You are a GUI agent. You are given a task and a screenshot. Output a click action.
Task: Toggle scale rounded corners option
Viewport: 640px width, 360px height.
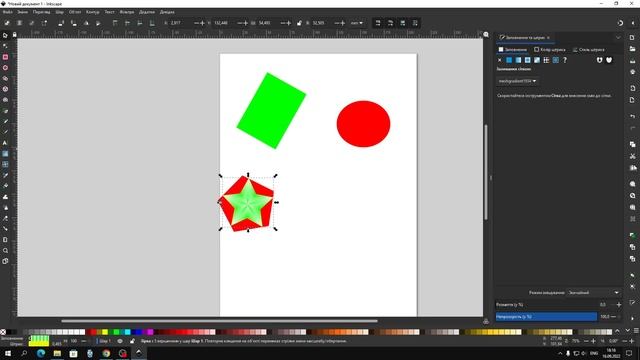(390, 23)
